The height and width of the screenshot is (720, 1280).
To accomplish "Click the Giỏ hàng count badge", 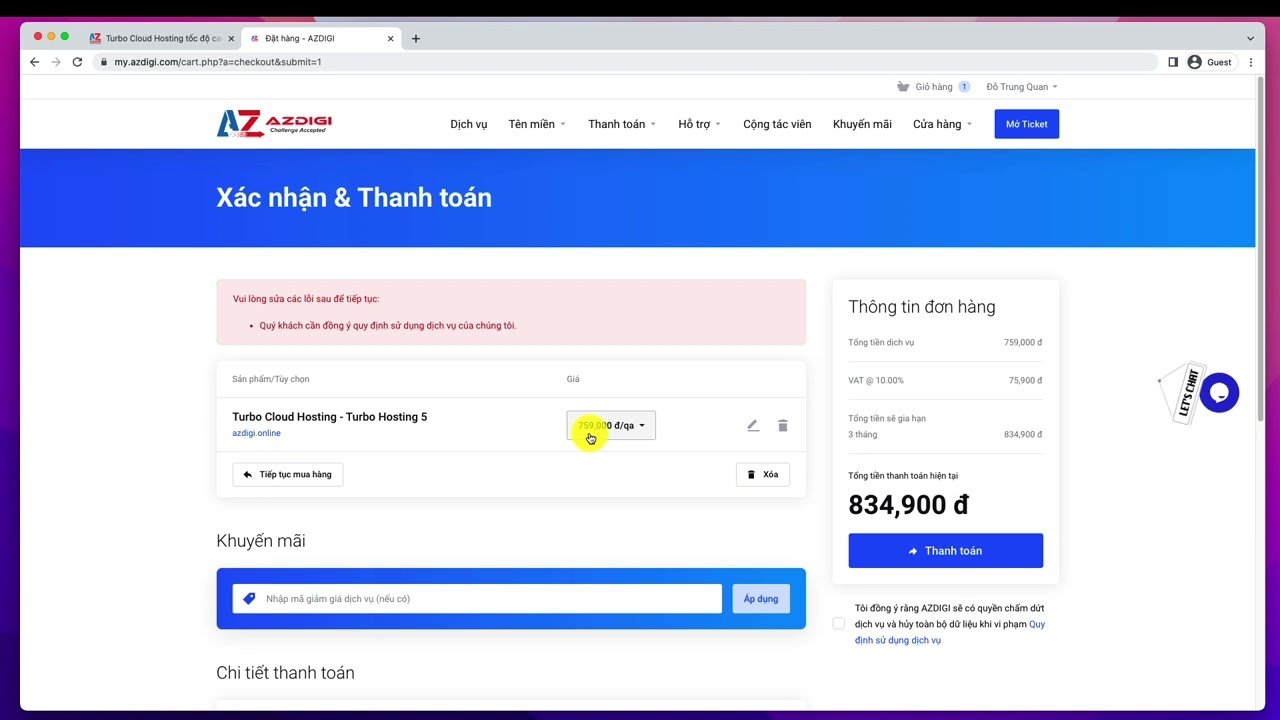I will [964, 87].
